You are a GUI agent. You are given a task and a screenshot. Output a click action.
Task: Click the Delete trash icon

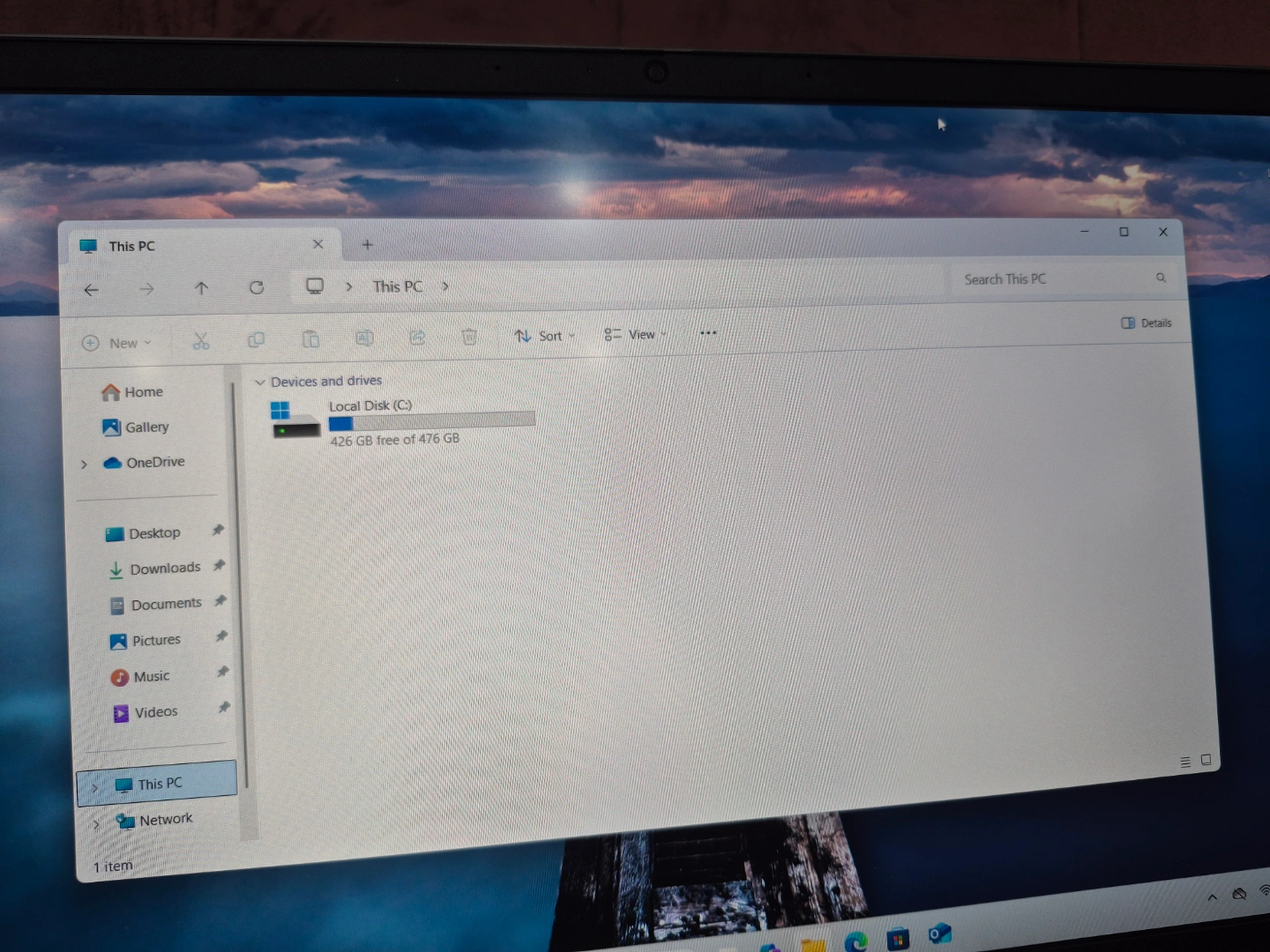pyautogui.click(x=469, y=337)
